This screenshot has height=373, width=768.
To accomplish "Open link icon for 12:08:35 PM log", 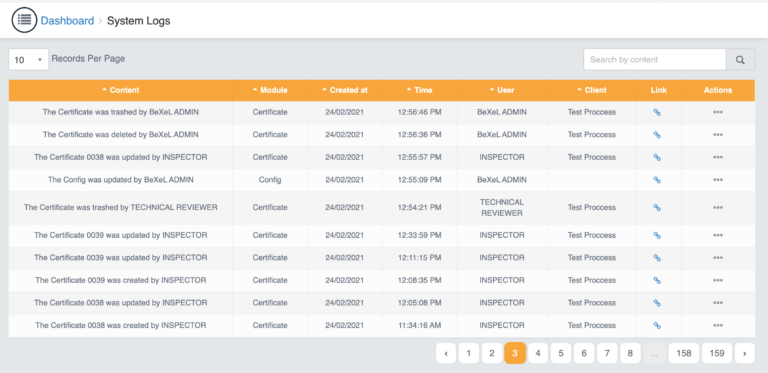I will [x=657, y=280].
